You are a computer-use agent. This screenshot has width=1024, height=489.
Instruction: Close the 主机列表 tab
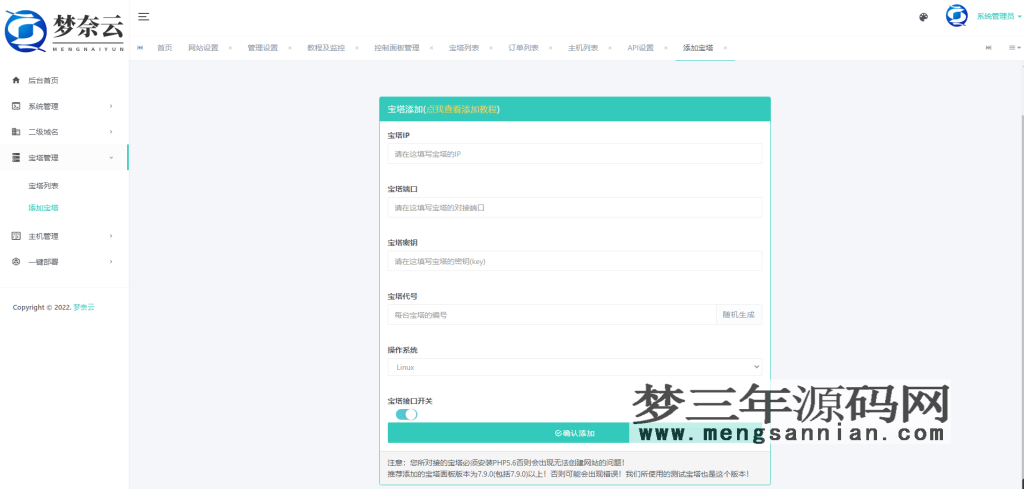[610, 48]
